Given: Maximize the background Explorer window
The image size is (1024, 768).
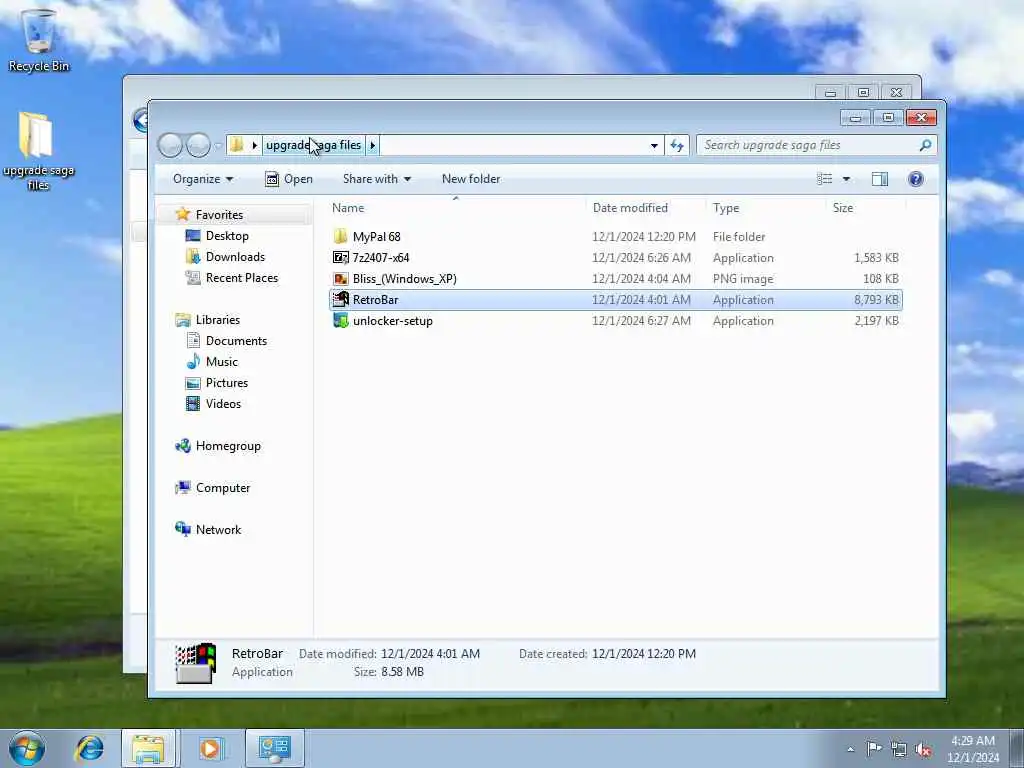Looking at the screenshot, I should pos(863,93).
